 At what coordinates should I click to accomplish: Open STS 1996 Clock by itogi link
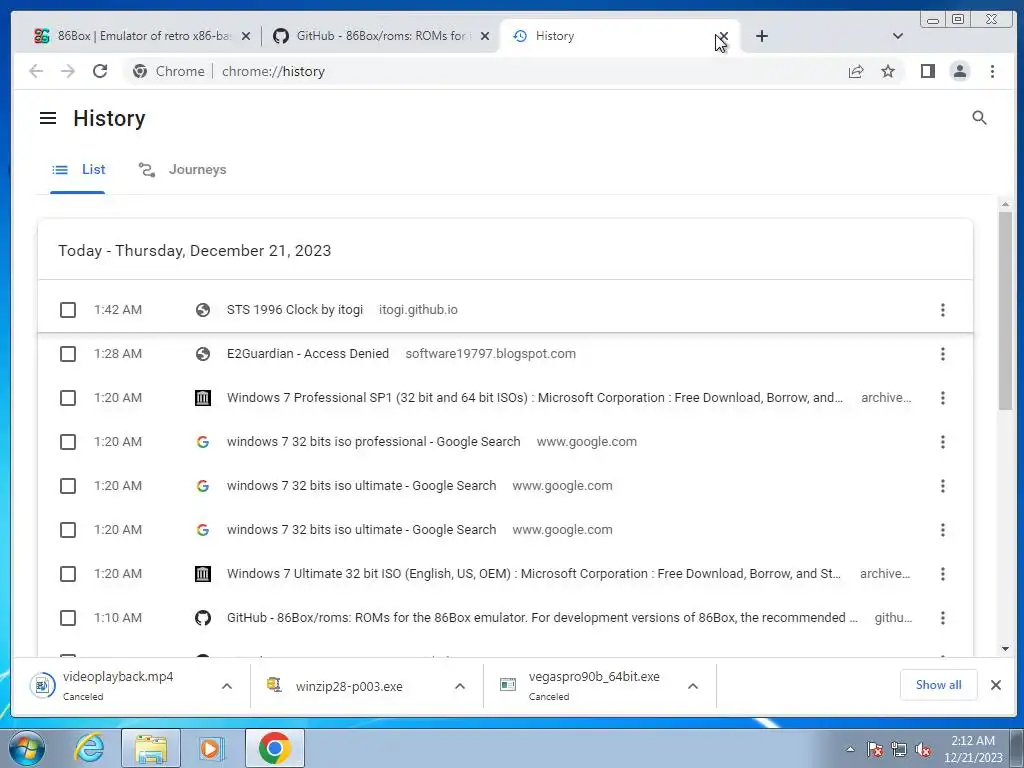tap(295, 310)
